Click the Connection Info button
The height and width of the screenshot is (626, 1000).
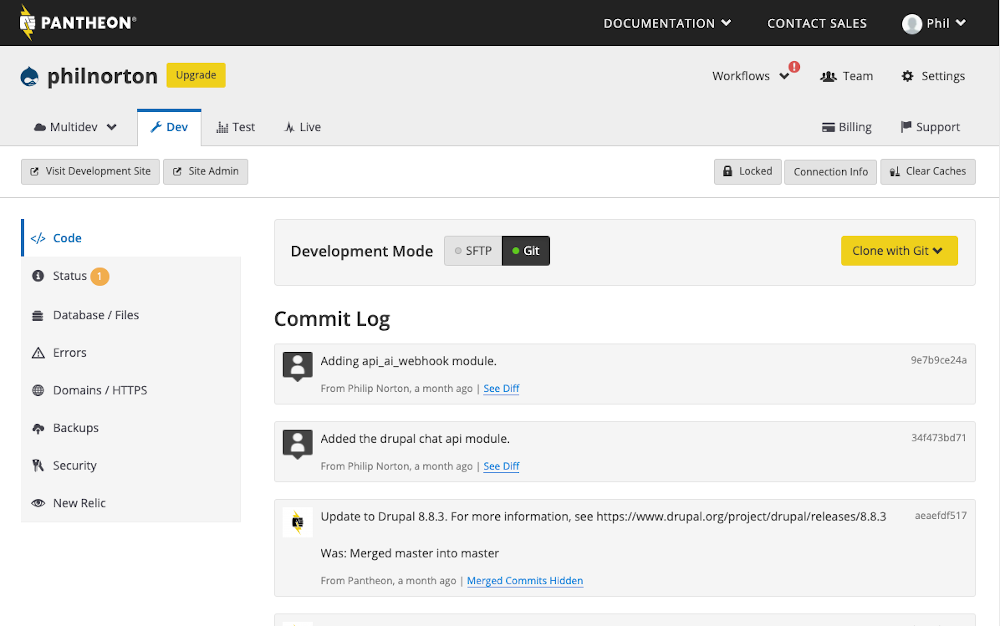(x=830, y=171)
